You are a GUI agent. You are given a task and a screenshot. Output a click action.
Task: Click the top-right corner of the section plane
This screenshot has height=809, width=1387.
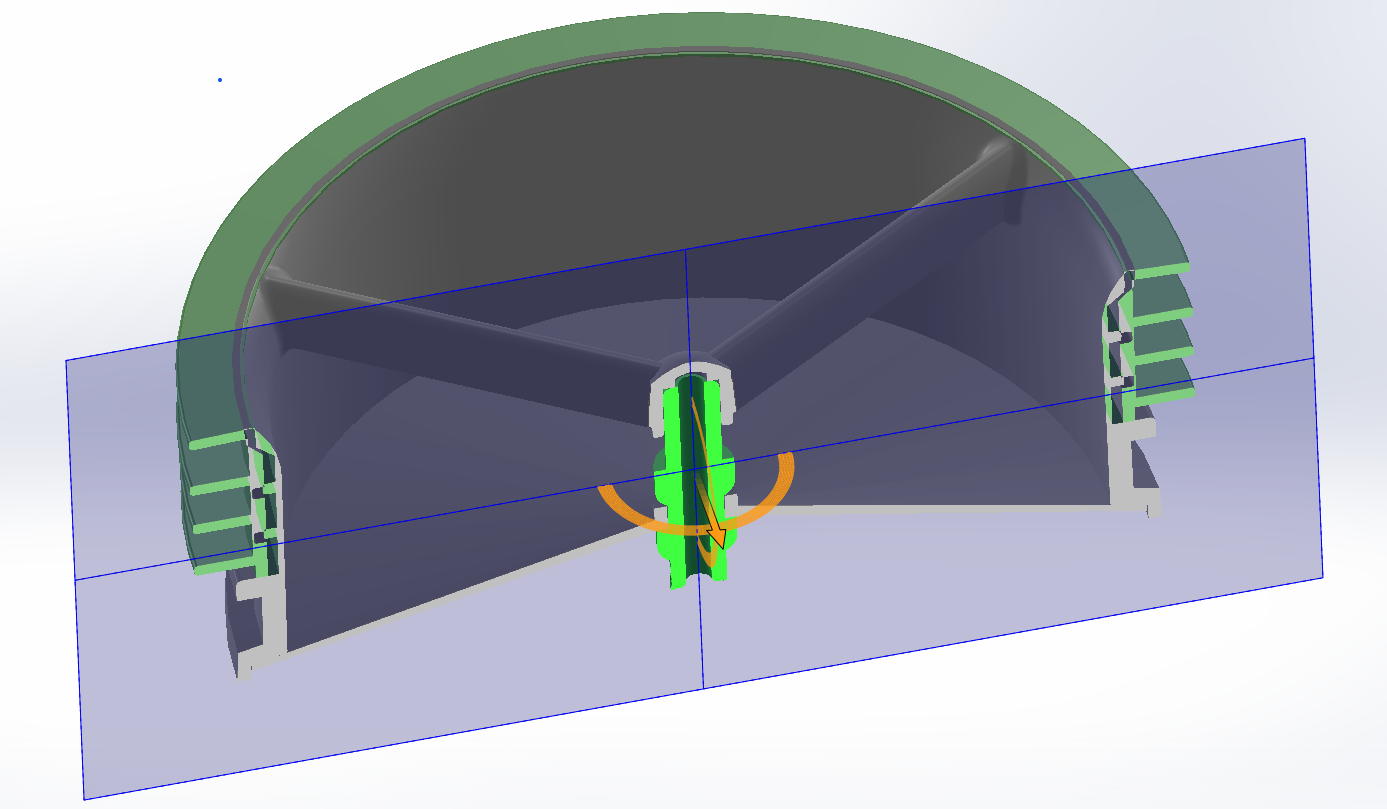(1304, 139)
